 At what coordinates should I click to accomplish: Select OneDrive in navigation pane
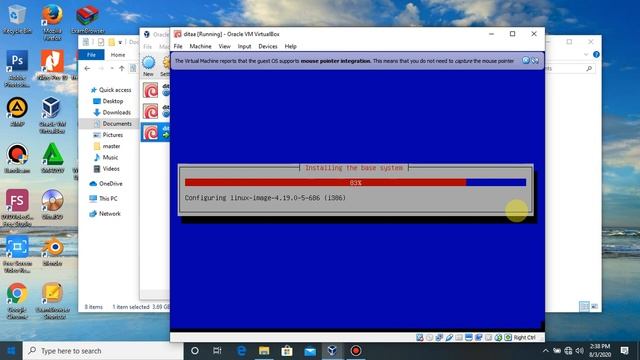tap(106, 184)
